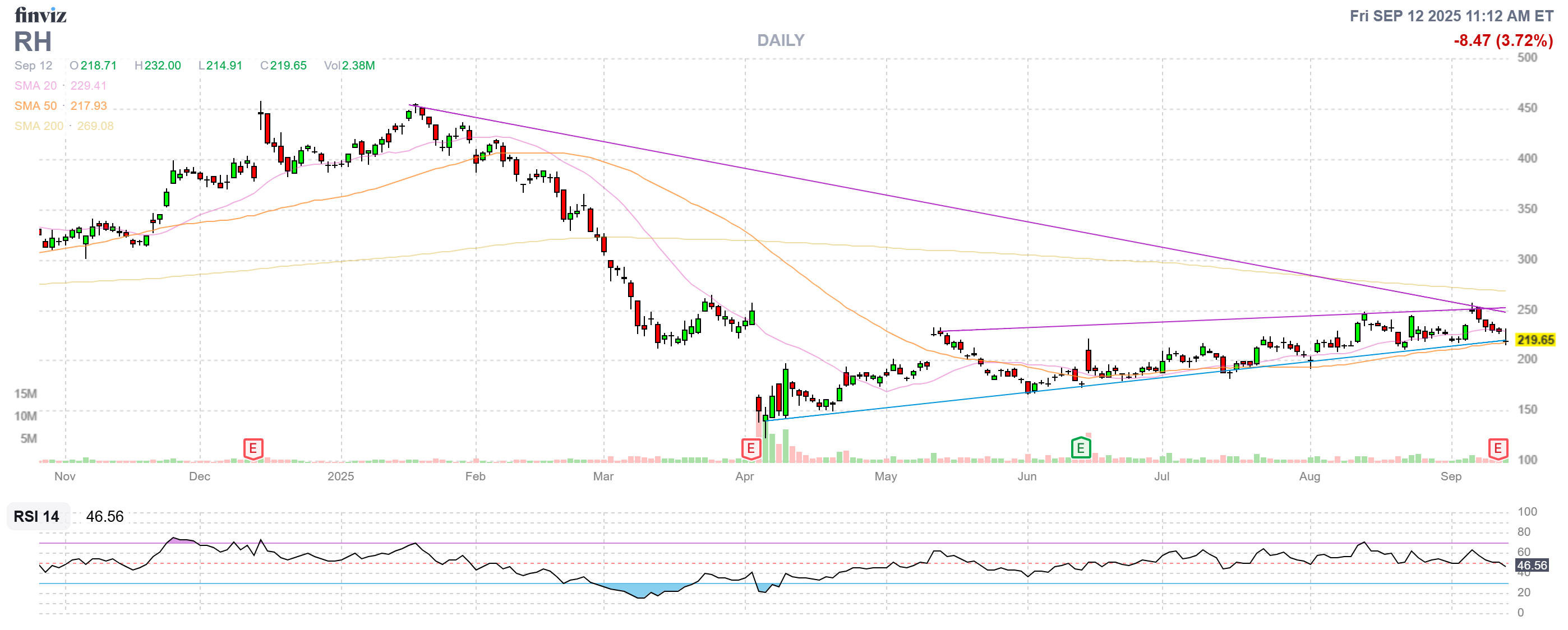Click the Vol 2.38M volume readout
The image size is (1568, 630).
coord(349,66)
